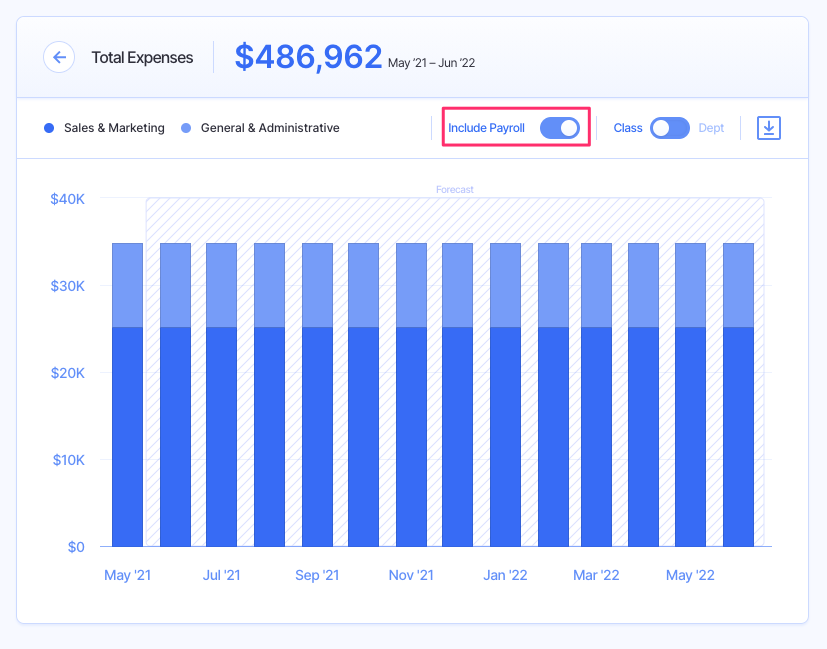Image resolution: width=827 pixels, height=649 pixels.
Task: Click the Forecast label above the chart
Action: click(x=455, y=189)
